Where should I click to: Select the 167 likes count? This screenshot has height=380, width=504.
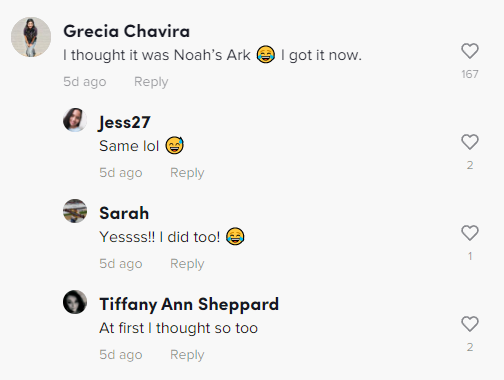click(x=470, y=74)
